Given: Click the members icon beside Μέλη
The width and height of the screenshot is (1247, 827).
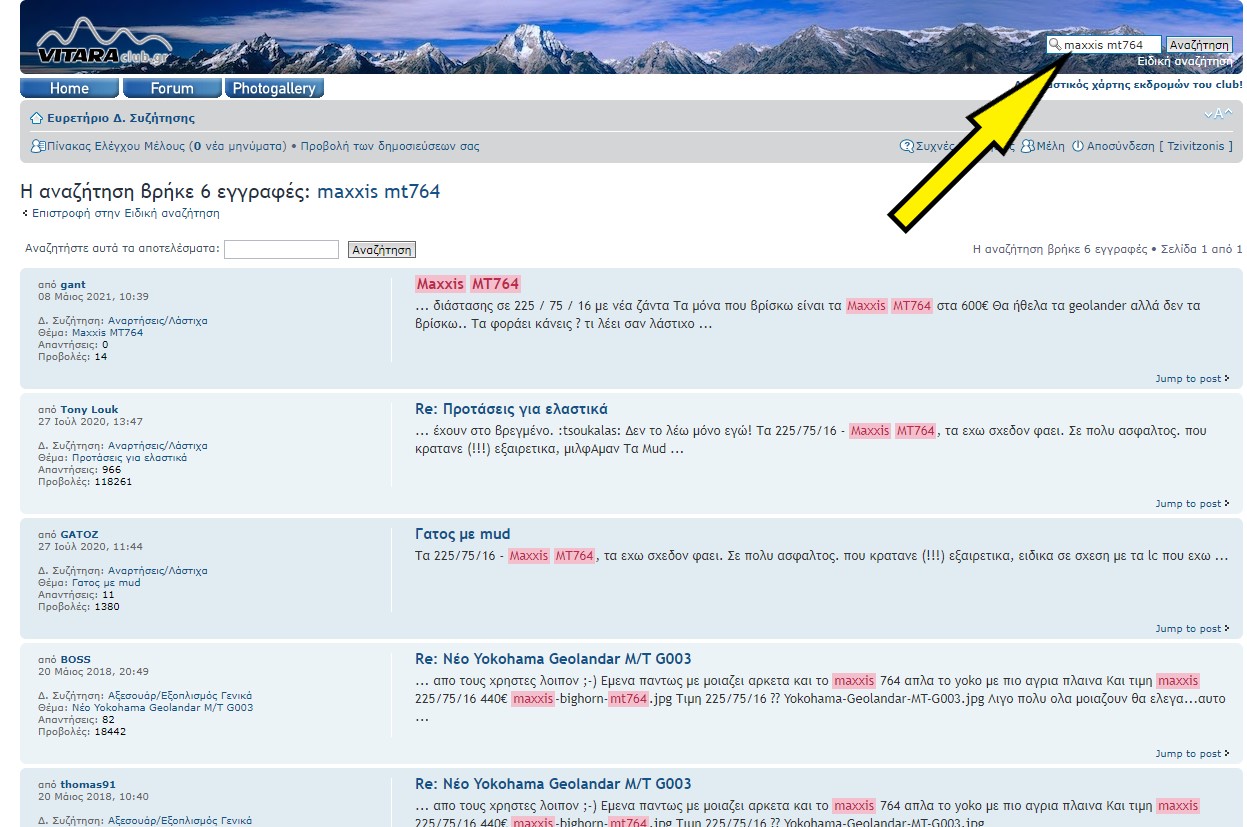Looking at the screenshot, I should tap(1028, 146).
